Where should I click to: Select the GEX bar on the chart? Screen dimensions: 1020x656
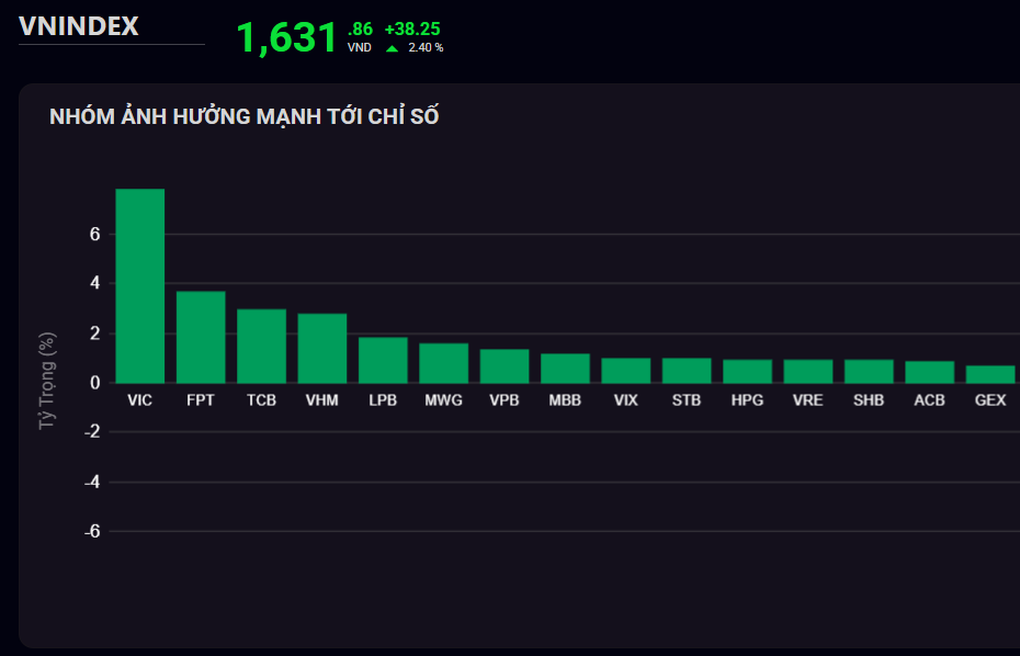coord(989,373)
